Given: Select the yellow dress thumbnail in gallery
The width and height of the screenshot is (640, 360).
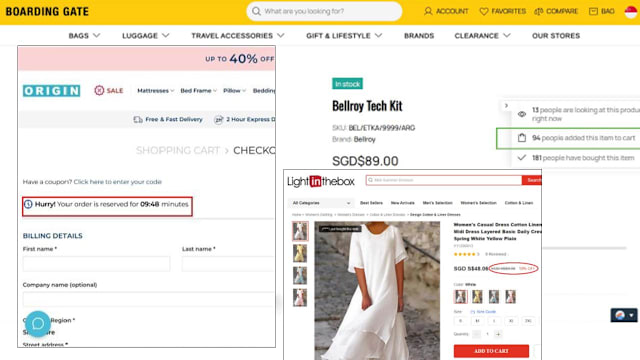Looking at the screenshot, I should (300, 253).
